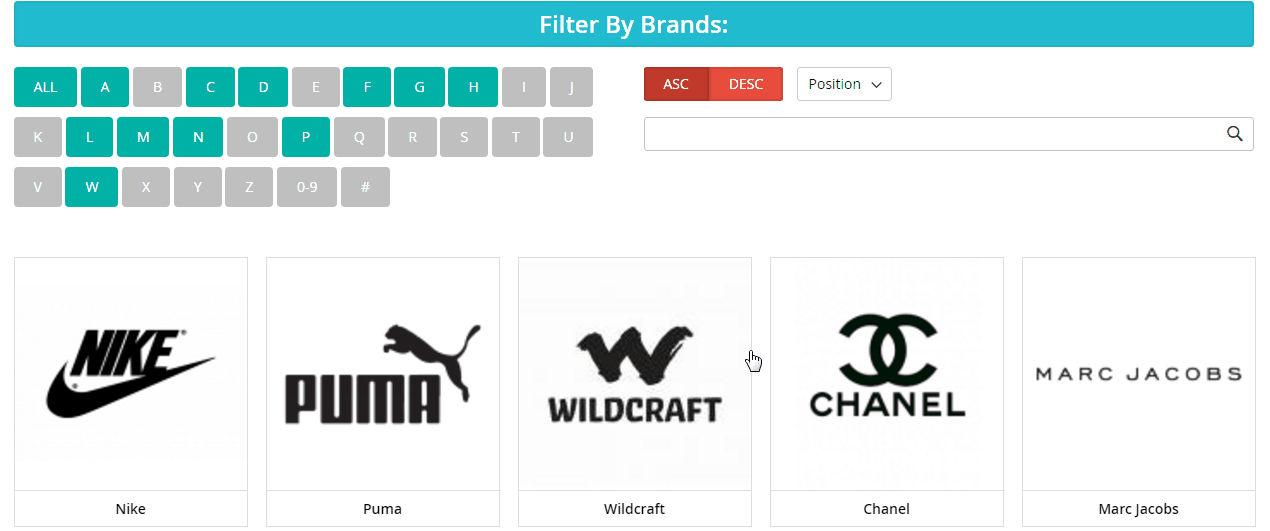The image size is (1270, 531).
Task: Open the Position sort dropdown
Action: (844, 84)
